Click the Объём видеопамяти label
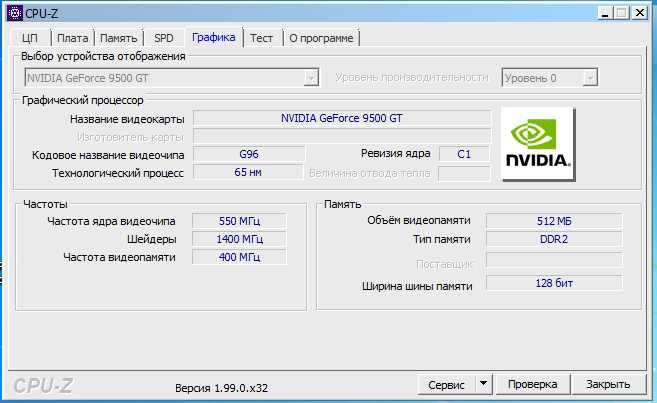Viewport: 657px width, 403px height. point(419,220)
